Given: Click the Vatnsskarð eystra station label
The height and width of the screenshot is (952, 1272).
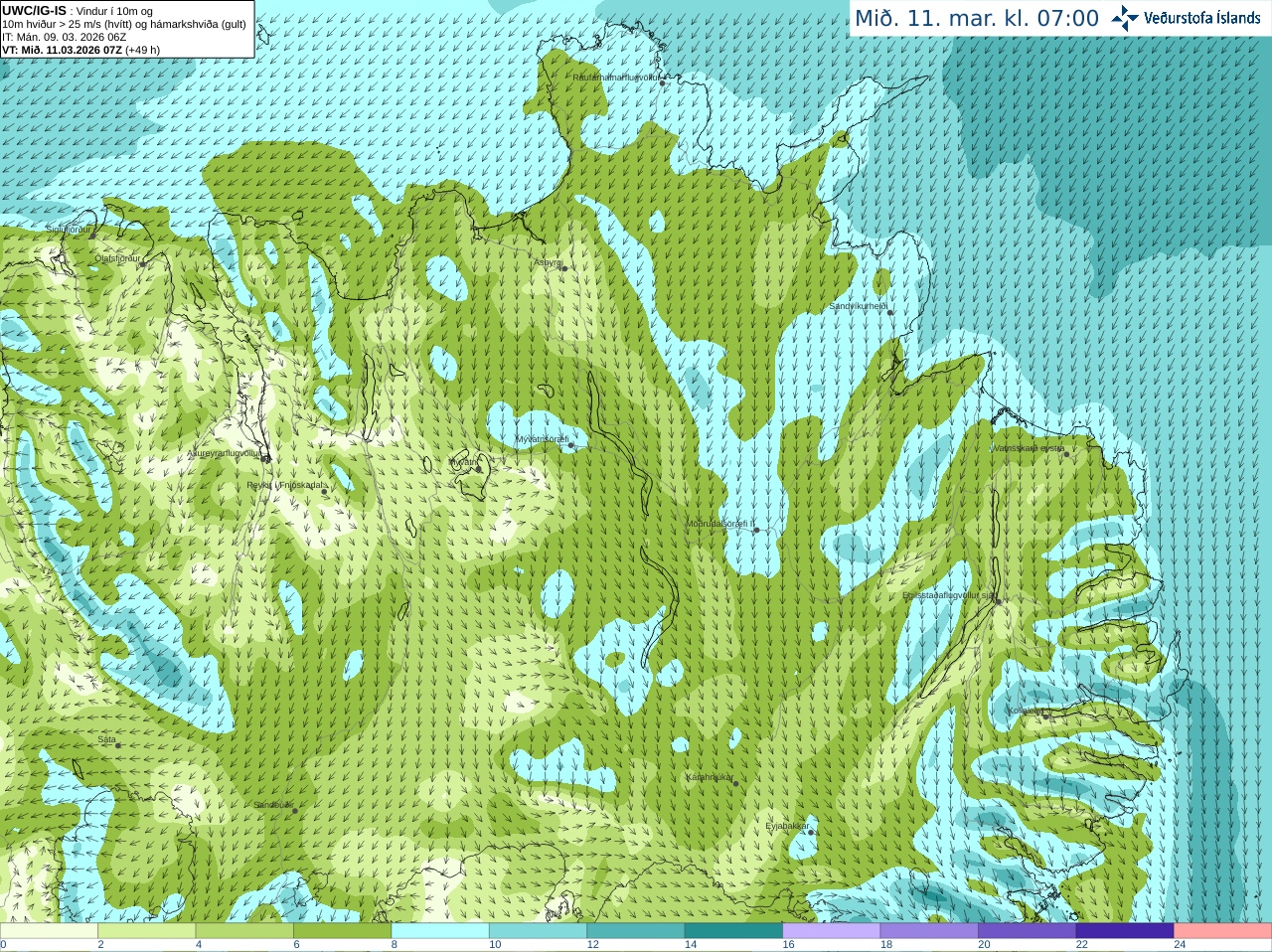Looking at the screenshot, I should [1029, 448].
